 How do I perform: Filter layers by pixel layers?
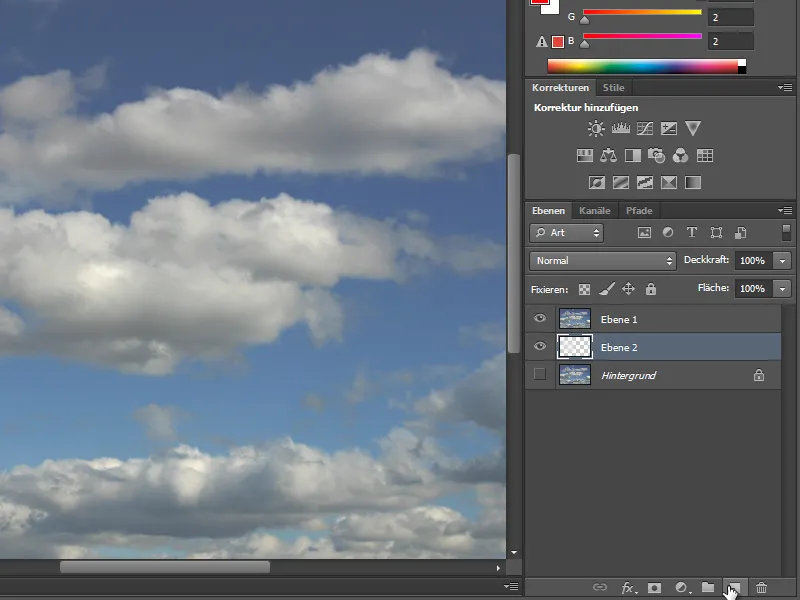tap(644, 233)
